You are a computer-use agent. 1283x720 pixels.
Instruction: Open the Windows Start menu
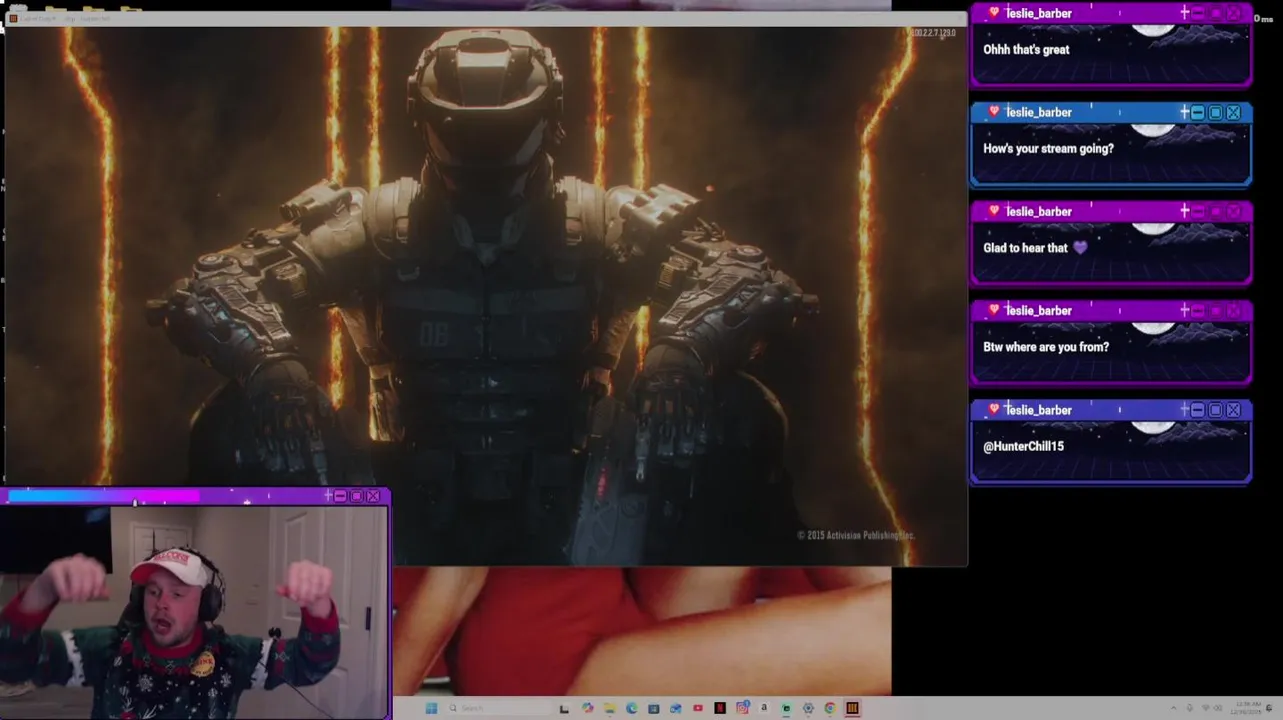pos(431,708)
